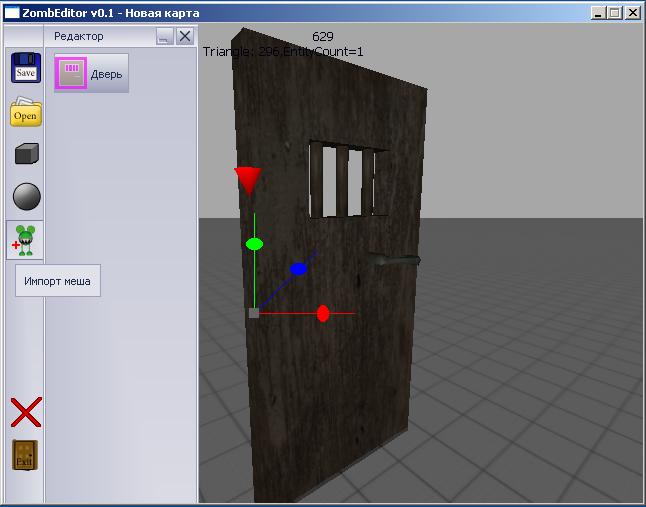Click the Exit door icon
Image resolution: width=646 pixels, height=507 pixels.
[x=25, y=455]
